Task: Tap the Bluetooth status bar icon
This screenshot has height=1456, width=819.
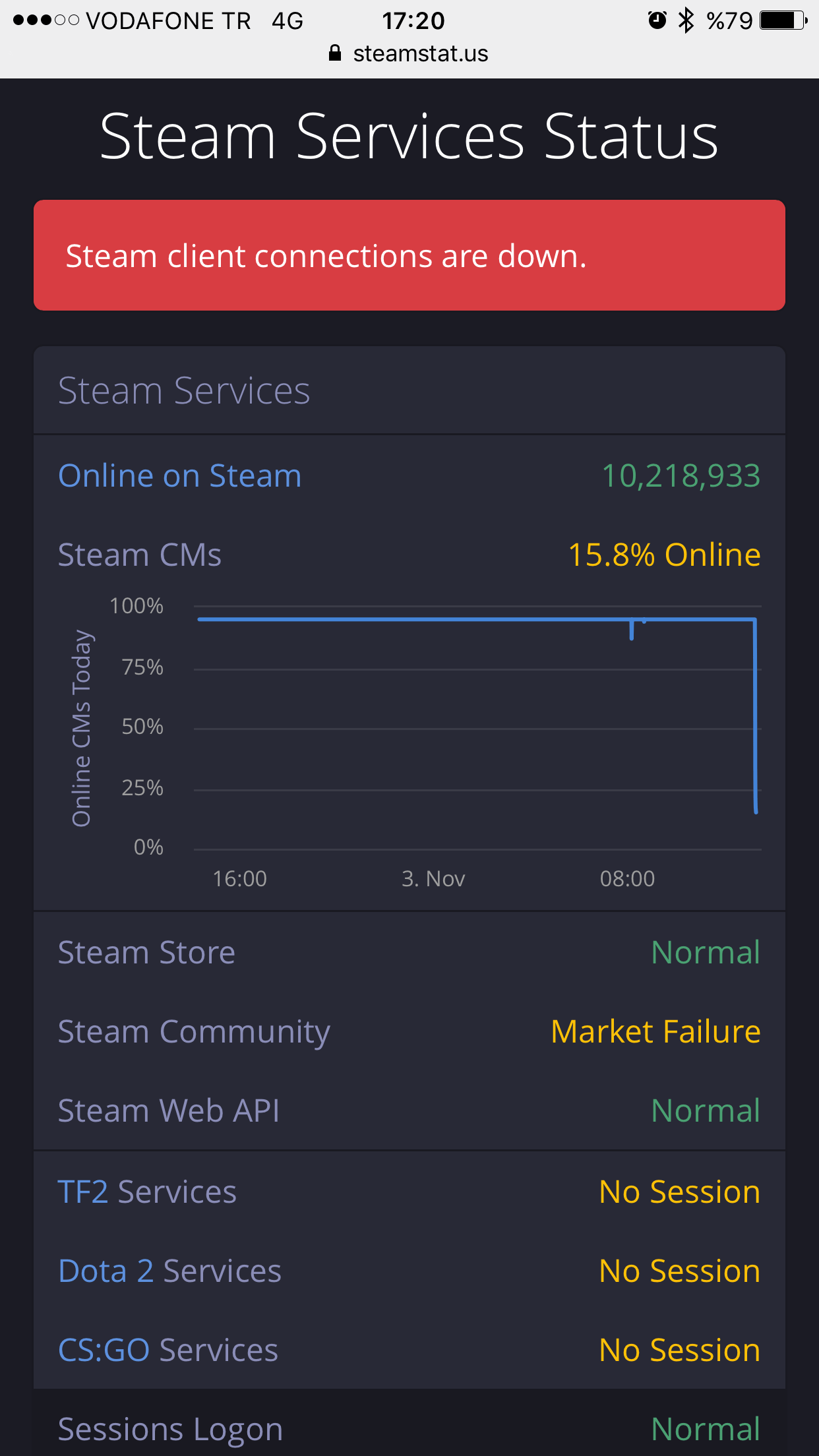Action: (x=686, y=20)
